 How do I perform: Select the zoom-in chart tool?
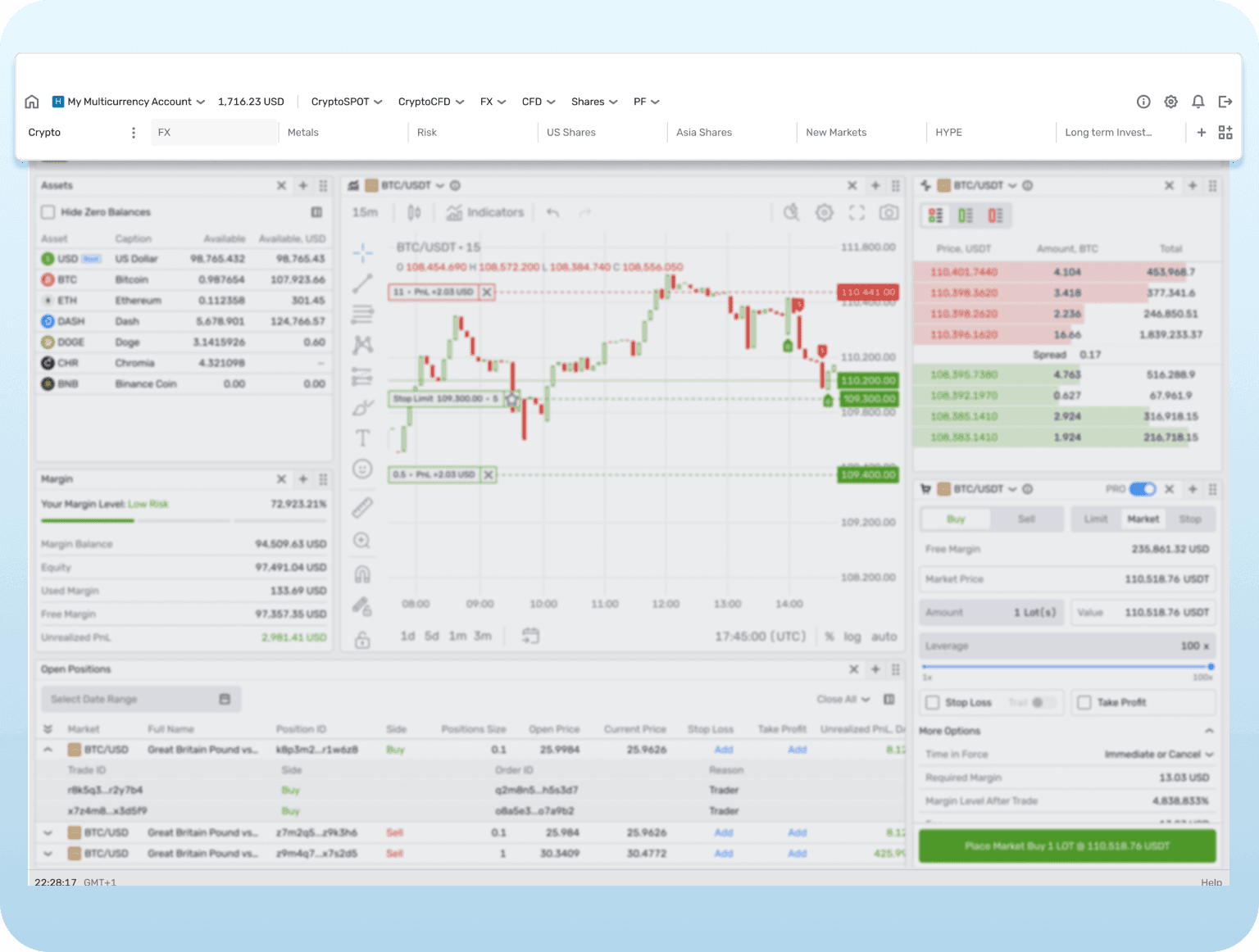(362, 541)
